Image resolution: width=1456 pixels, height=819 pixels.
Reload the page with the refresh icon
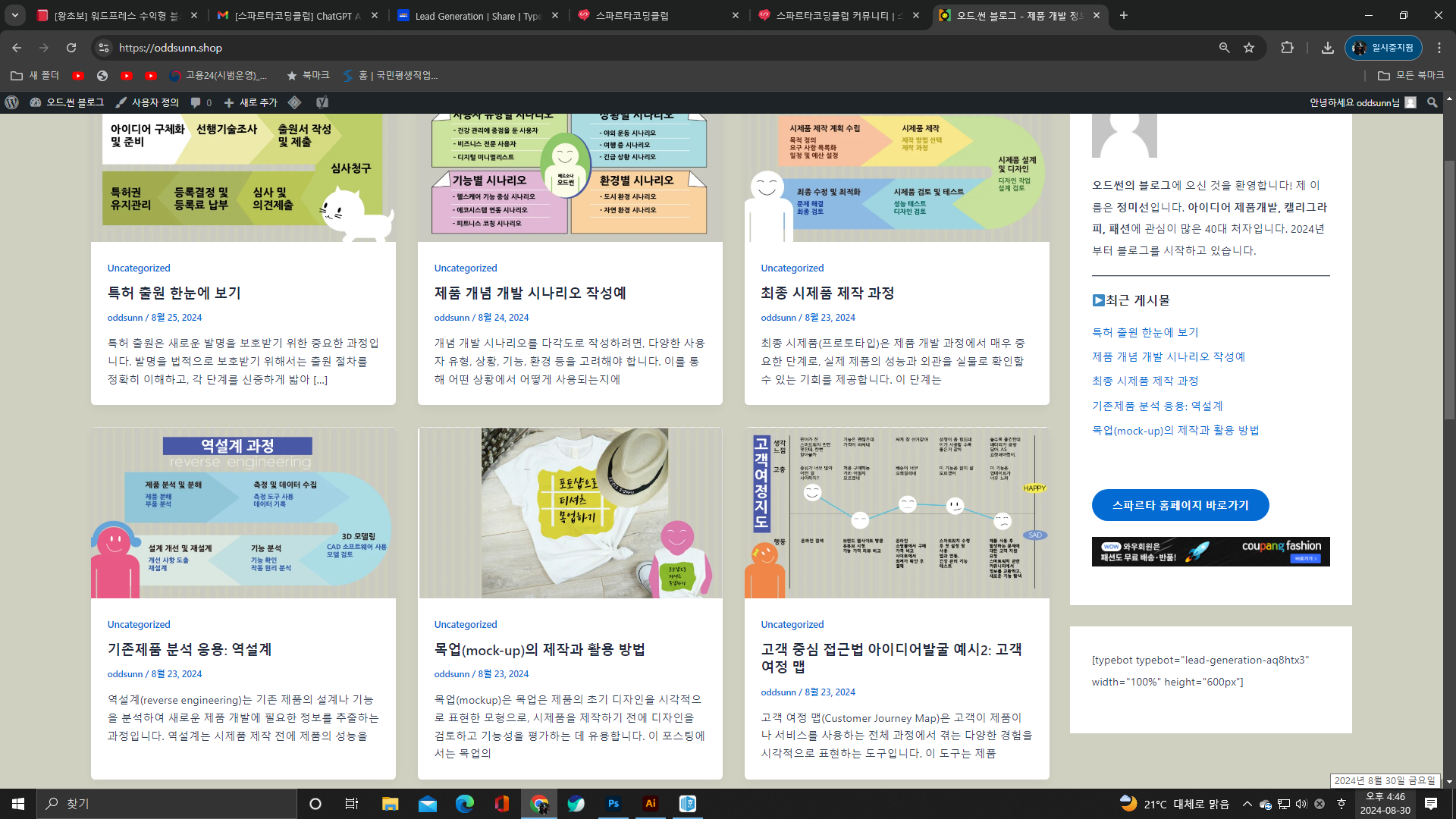point(71,48)
